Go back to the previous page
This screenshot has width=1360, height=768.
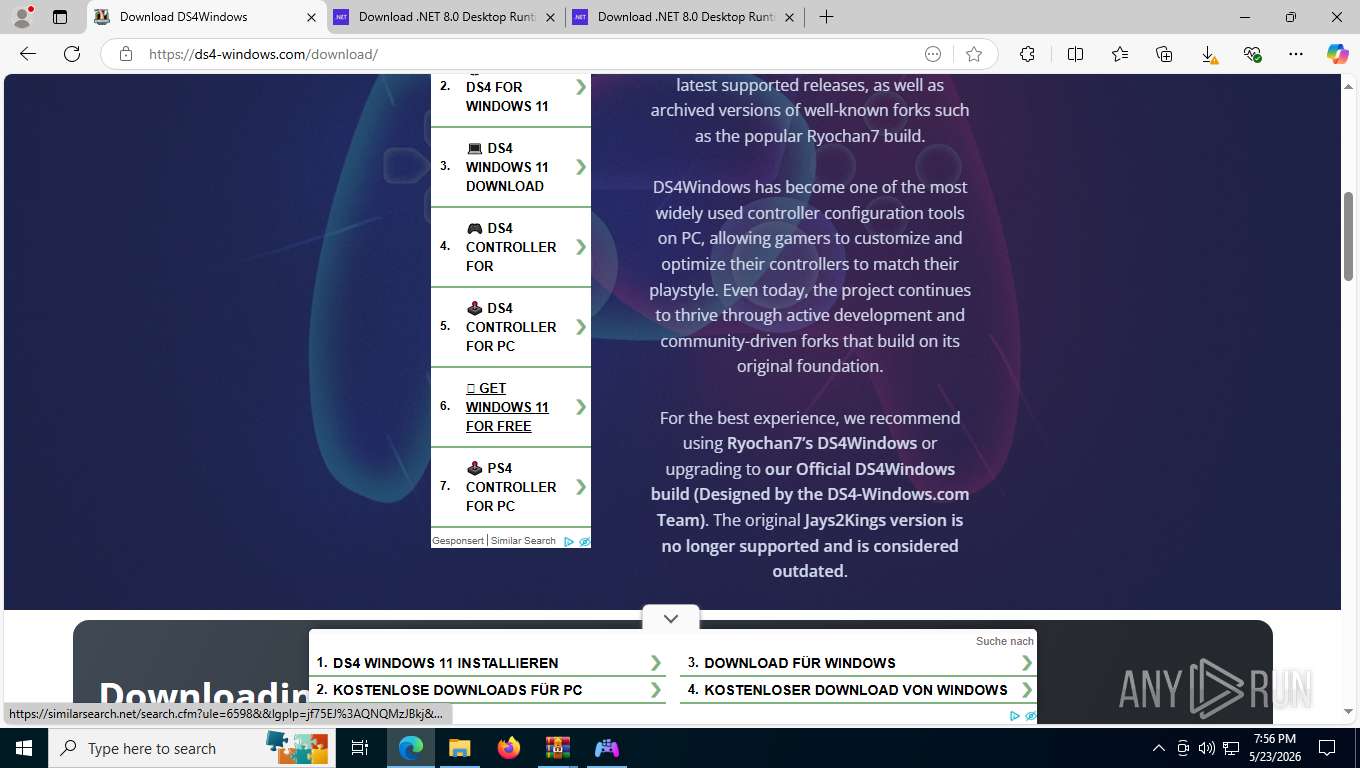tap(28, 54)
